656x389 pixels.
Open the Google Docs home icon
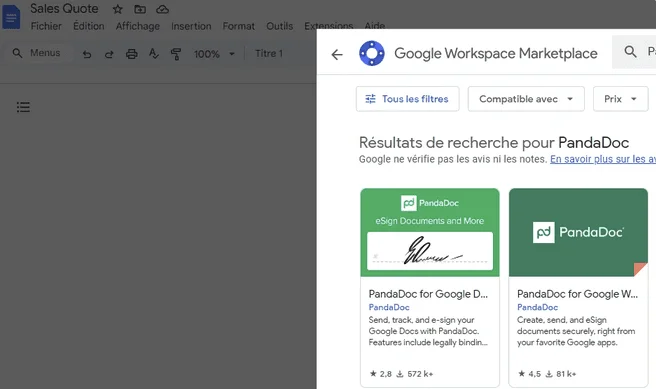[x=11, y=17]
